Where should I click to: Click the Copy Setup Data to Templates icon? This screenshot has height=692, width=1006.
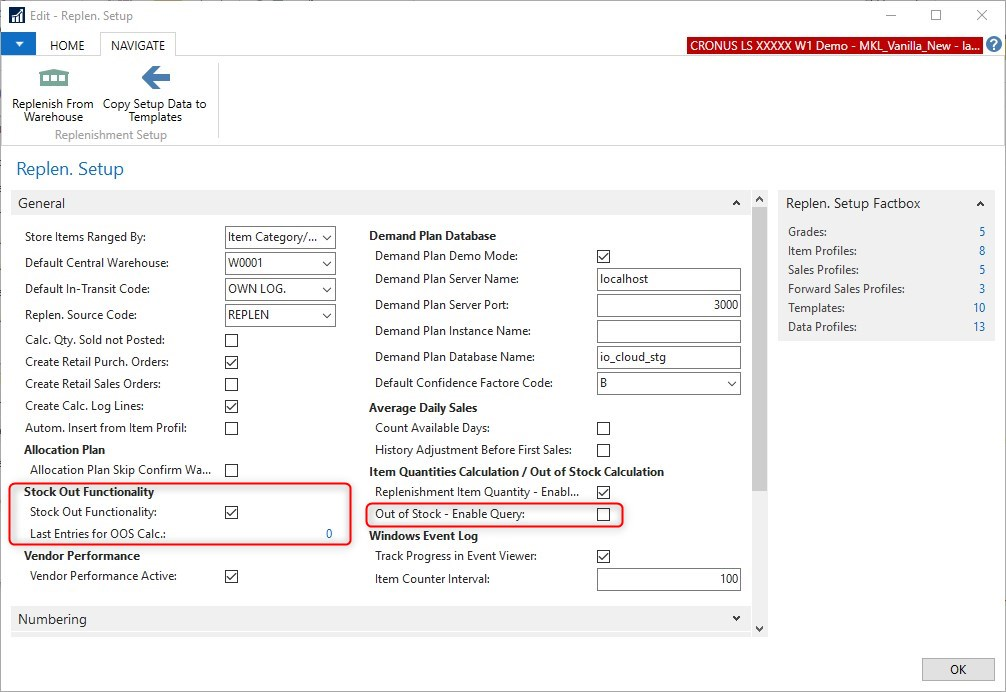pyautogui.click(x=155, y=78)
